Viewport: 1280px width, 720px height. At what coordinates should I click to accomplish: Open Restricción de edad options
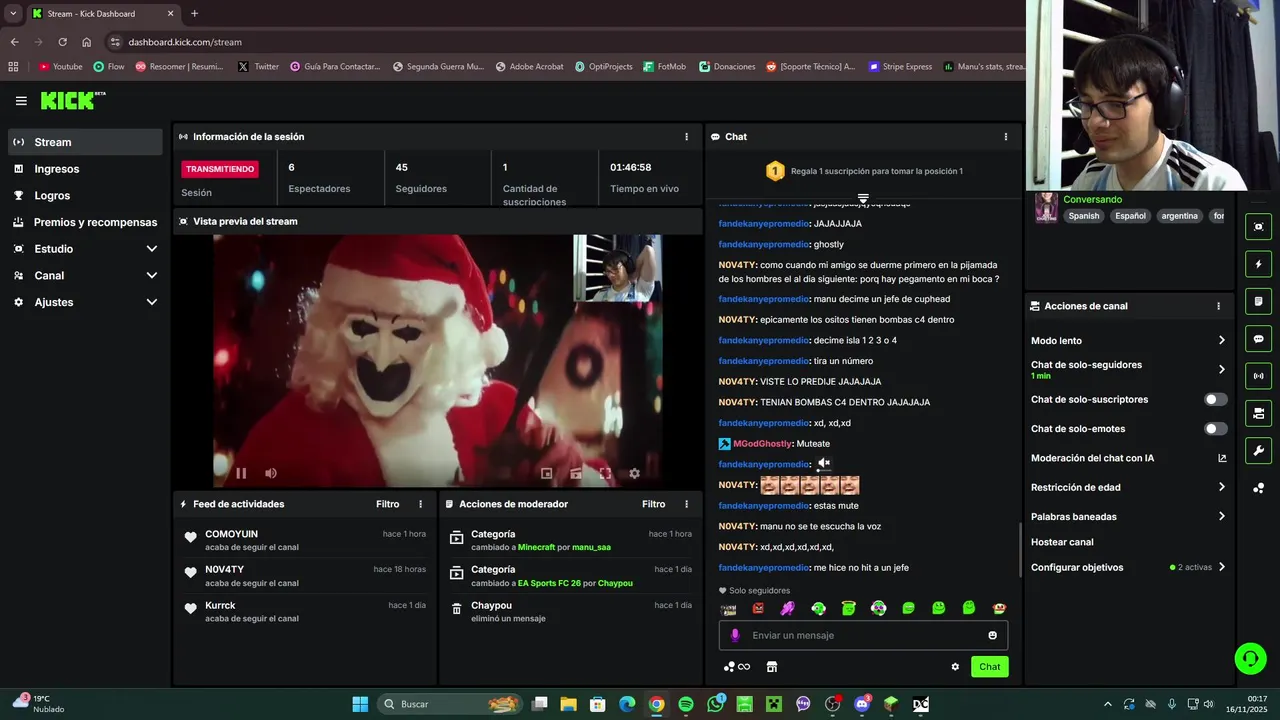tap(1128, 488)
